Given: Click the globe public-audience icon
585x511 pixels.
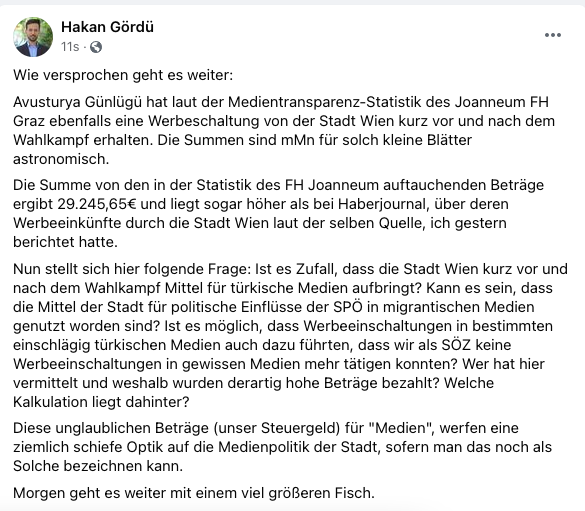Looking at the screenshot, I should click(96, 47).
